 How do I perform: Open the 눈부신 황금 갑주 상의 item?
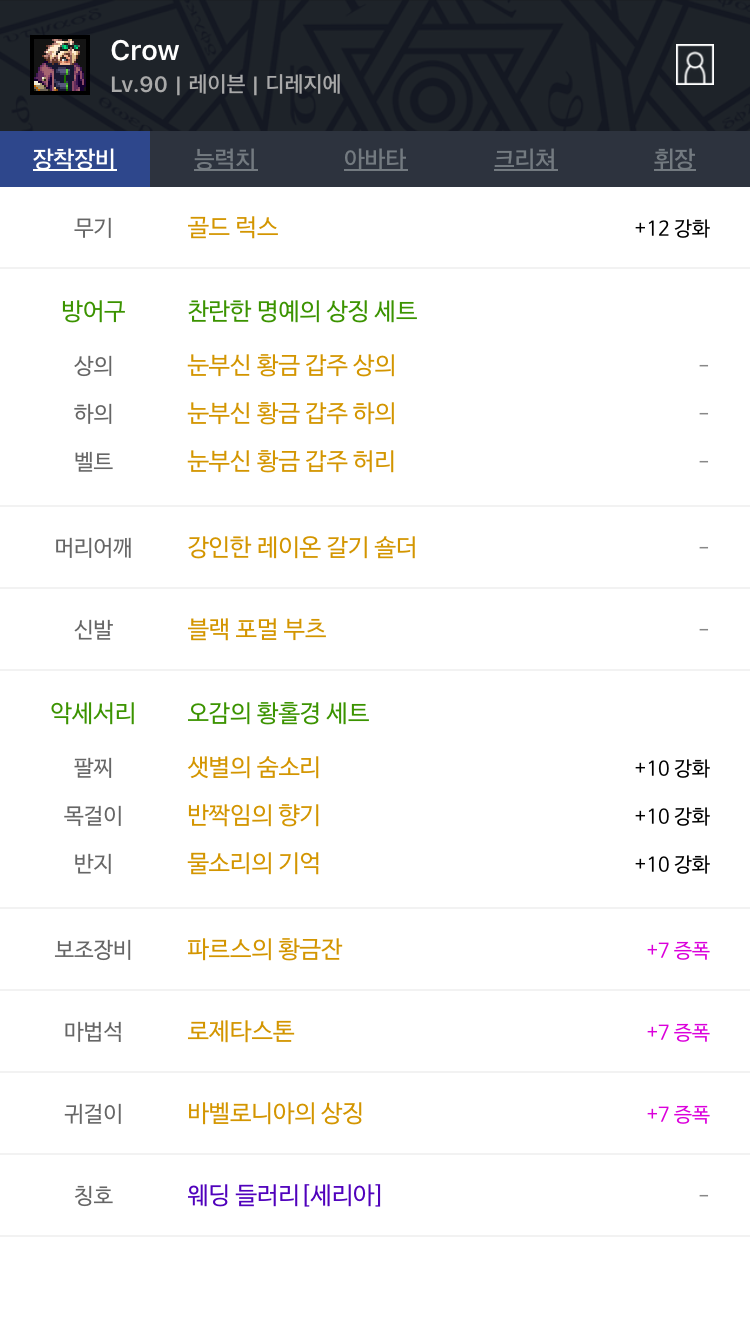pyautogui.click(x=292, y=365)
